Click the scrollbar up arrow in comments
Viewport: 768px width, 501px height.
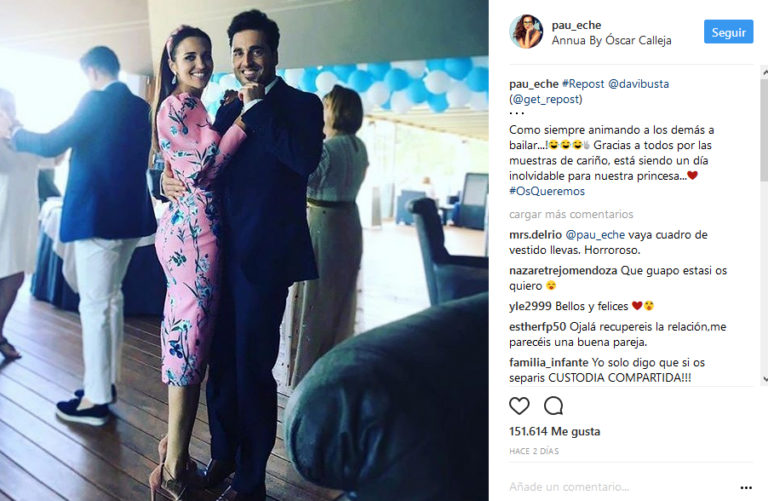click(764, 72)
